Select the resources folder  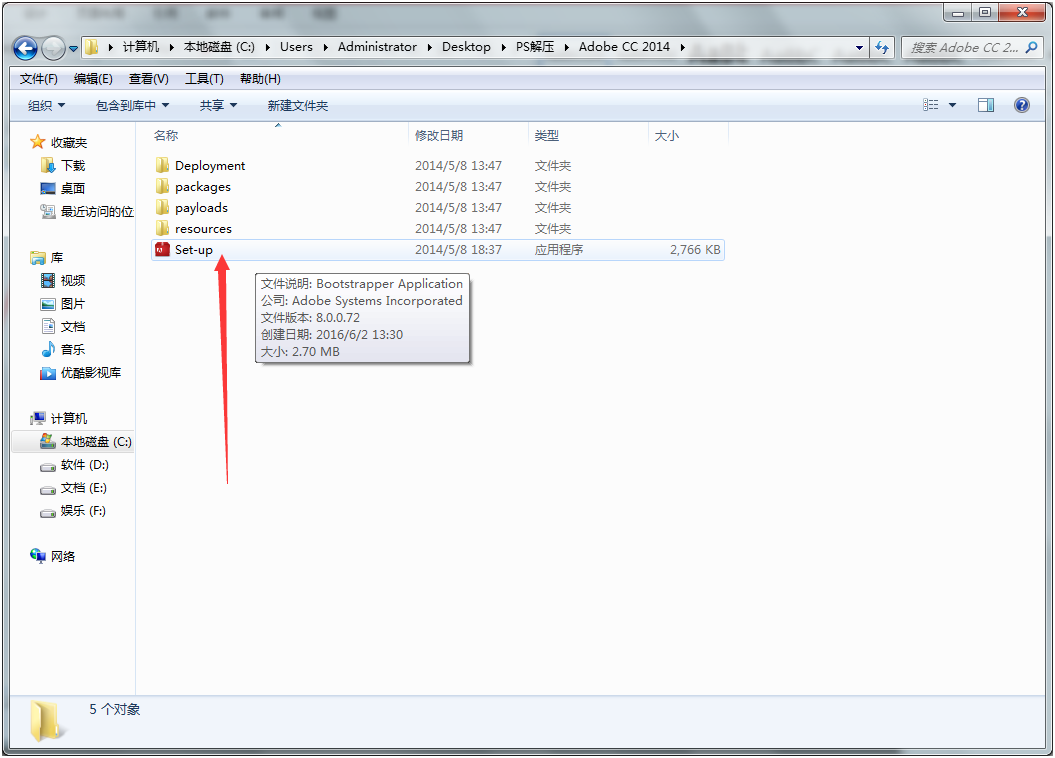(x=203, y=229)
